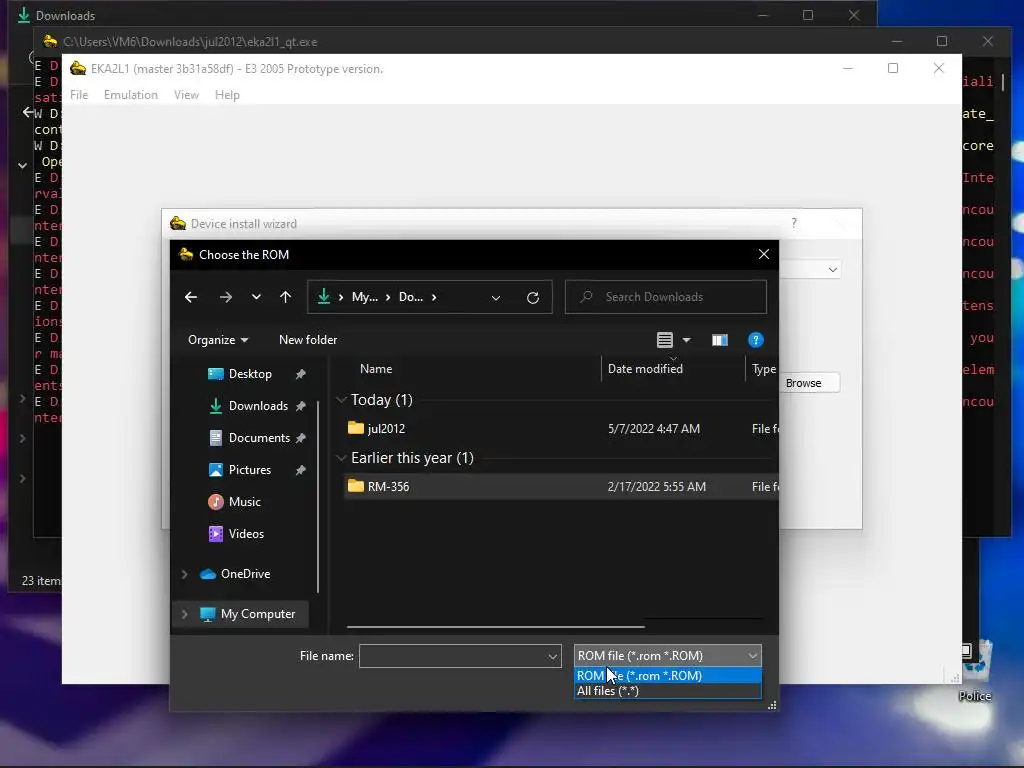The height and width of the screenshot is (768, 1024).
Task: Select the RM-356 folder
Action: 388,487
